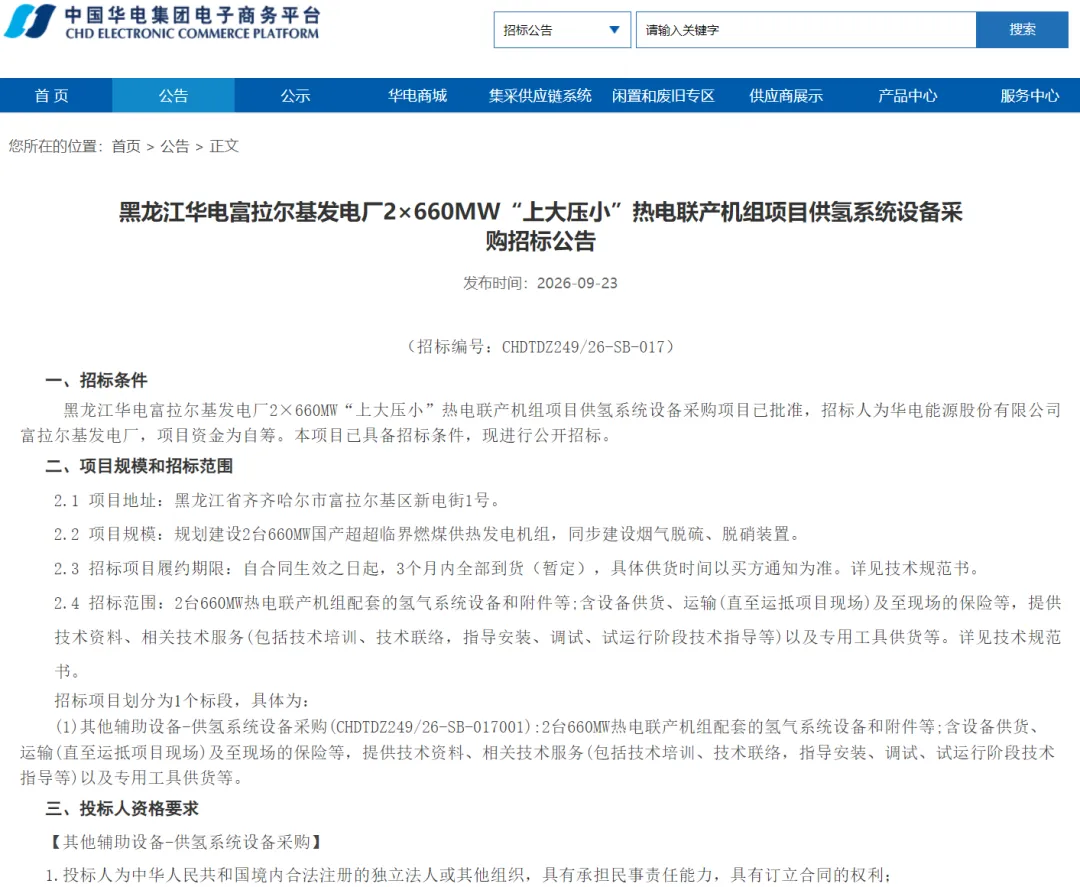Click the heading 二、项目规模和招标范围

click(x=139, y=466)
